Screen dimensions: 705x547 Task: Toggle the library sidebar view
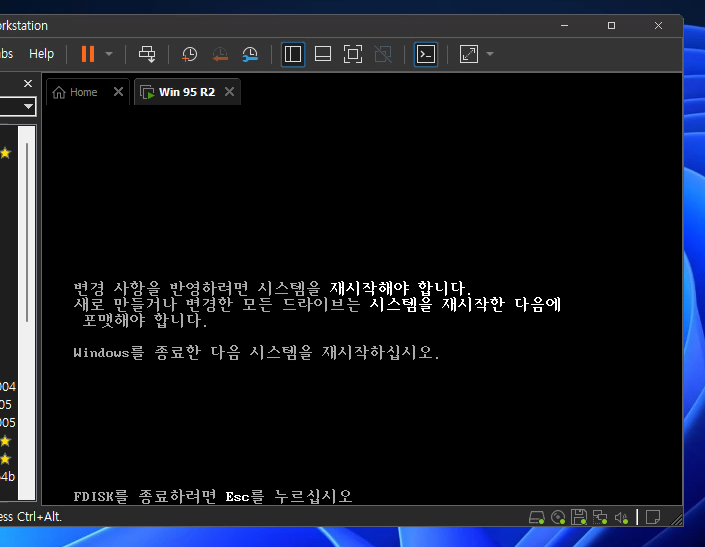point(293,54)
